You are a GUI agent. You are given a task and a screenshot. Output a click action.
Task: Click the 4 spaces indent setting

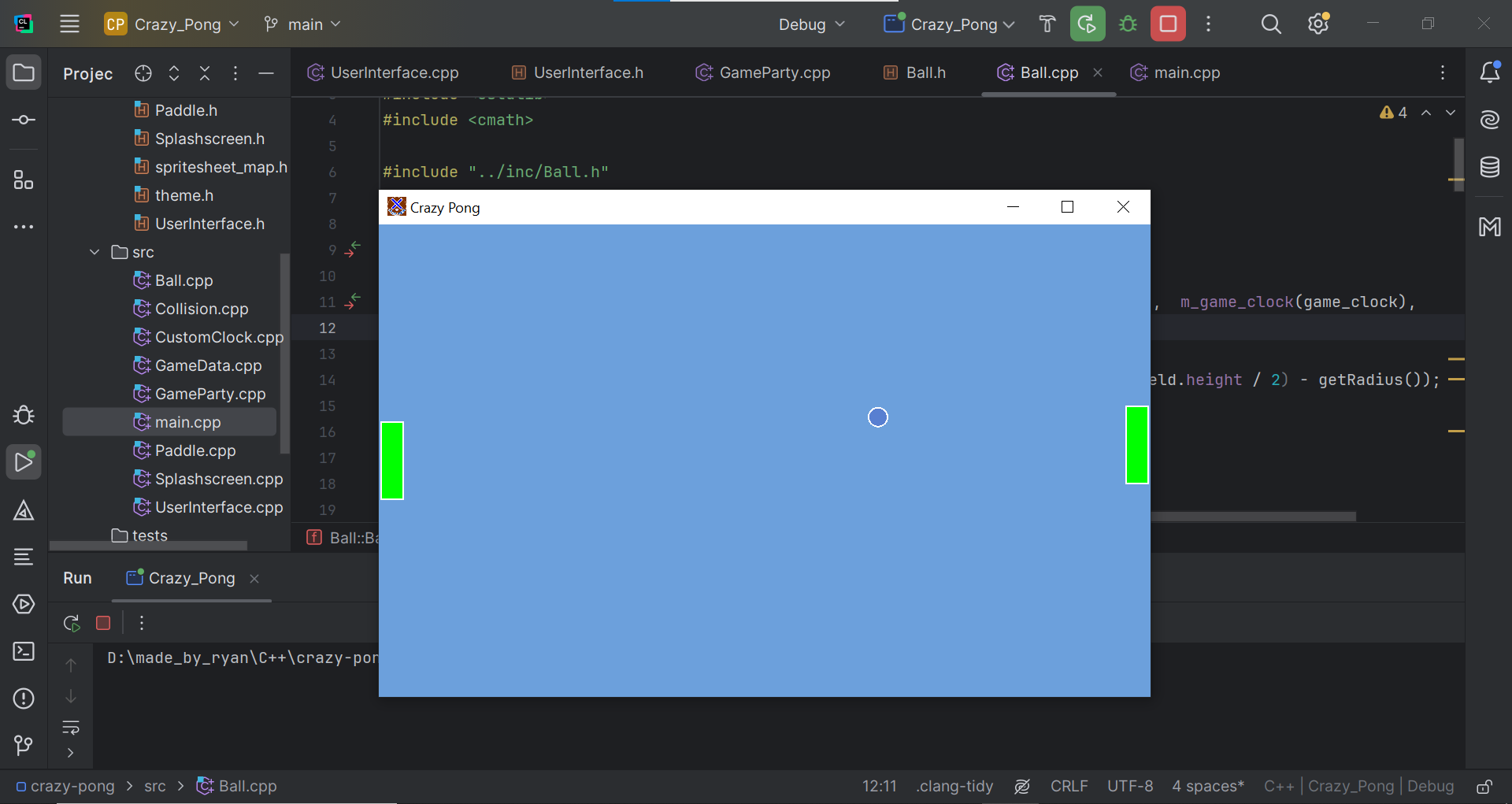(1208, 786)
